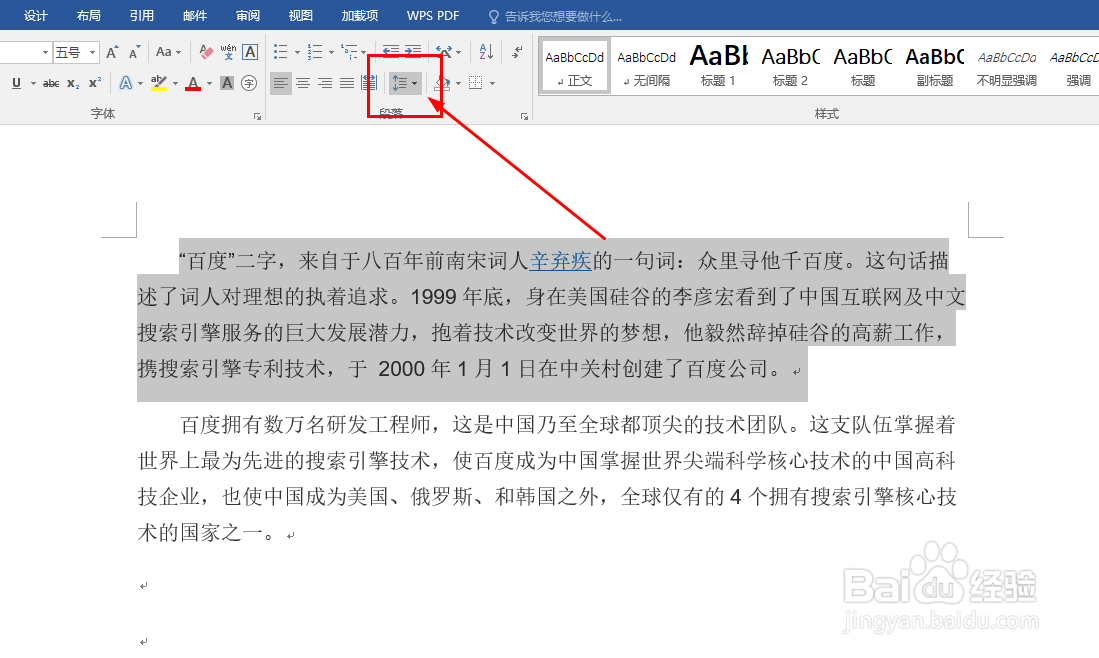1099x658 pixels.
Task: Follow the 辛弃疾 hyperlink in document
Action: (561, 261)
